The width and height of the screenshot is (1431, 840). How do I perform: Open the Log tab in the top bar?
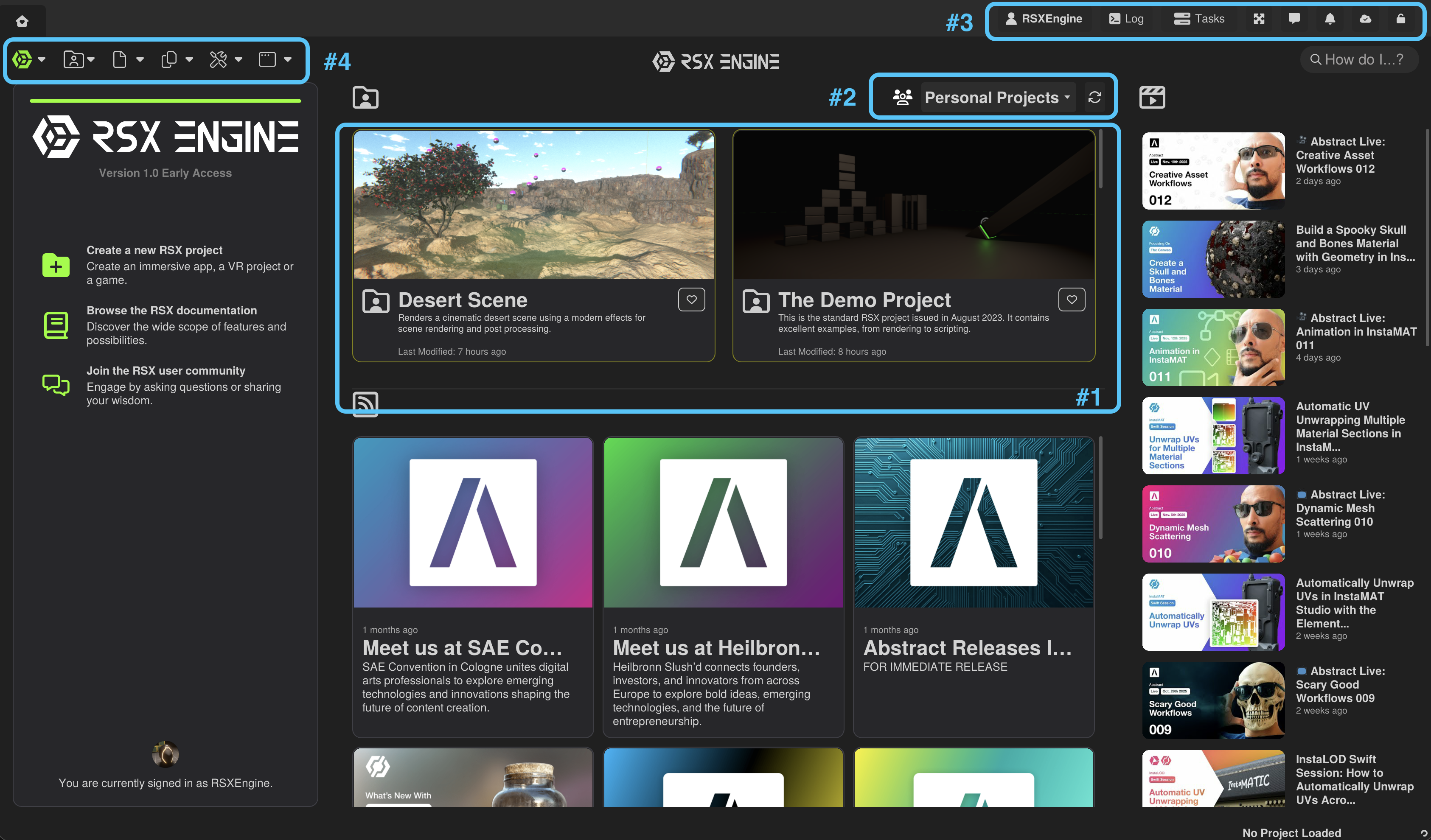(1126, 19)
